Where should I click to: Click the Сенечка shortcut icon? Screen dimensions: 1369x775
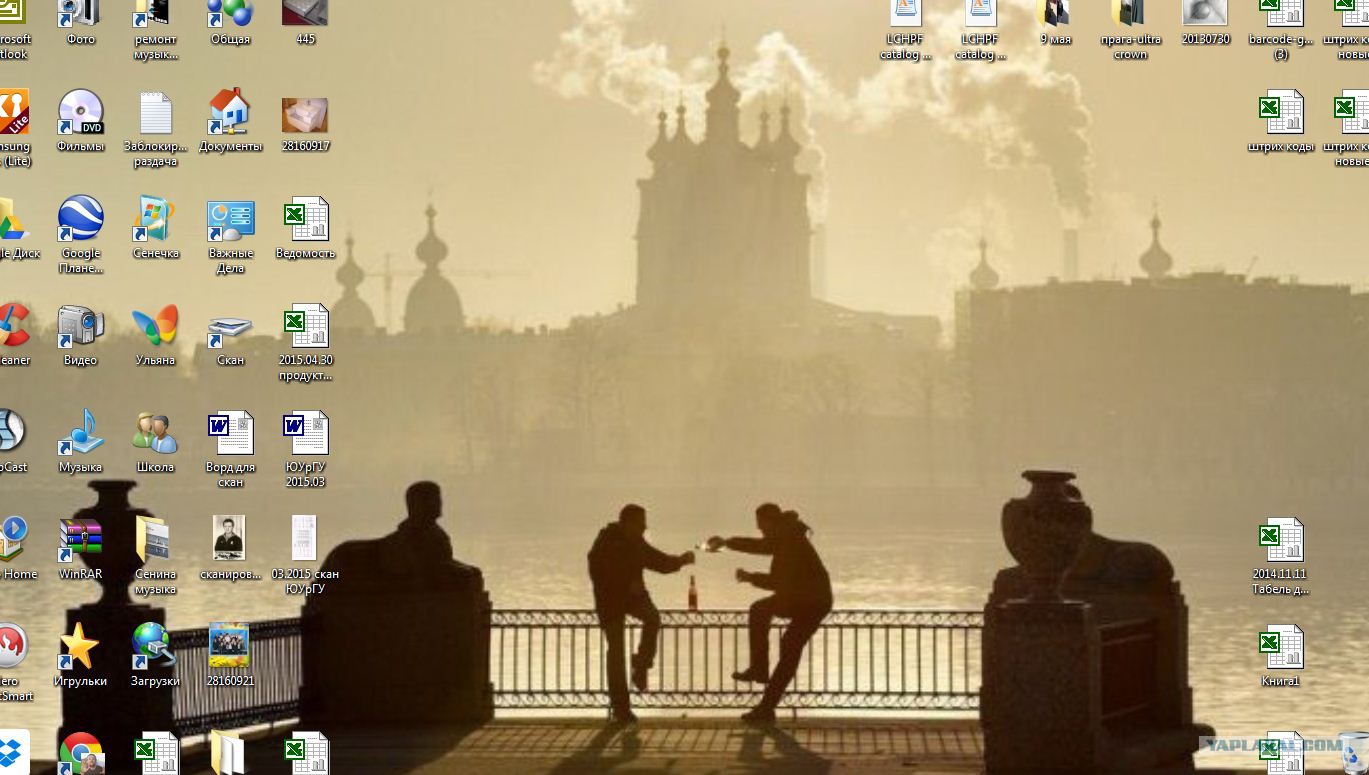coord(155,219)
